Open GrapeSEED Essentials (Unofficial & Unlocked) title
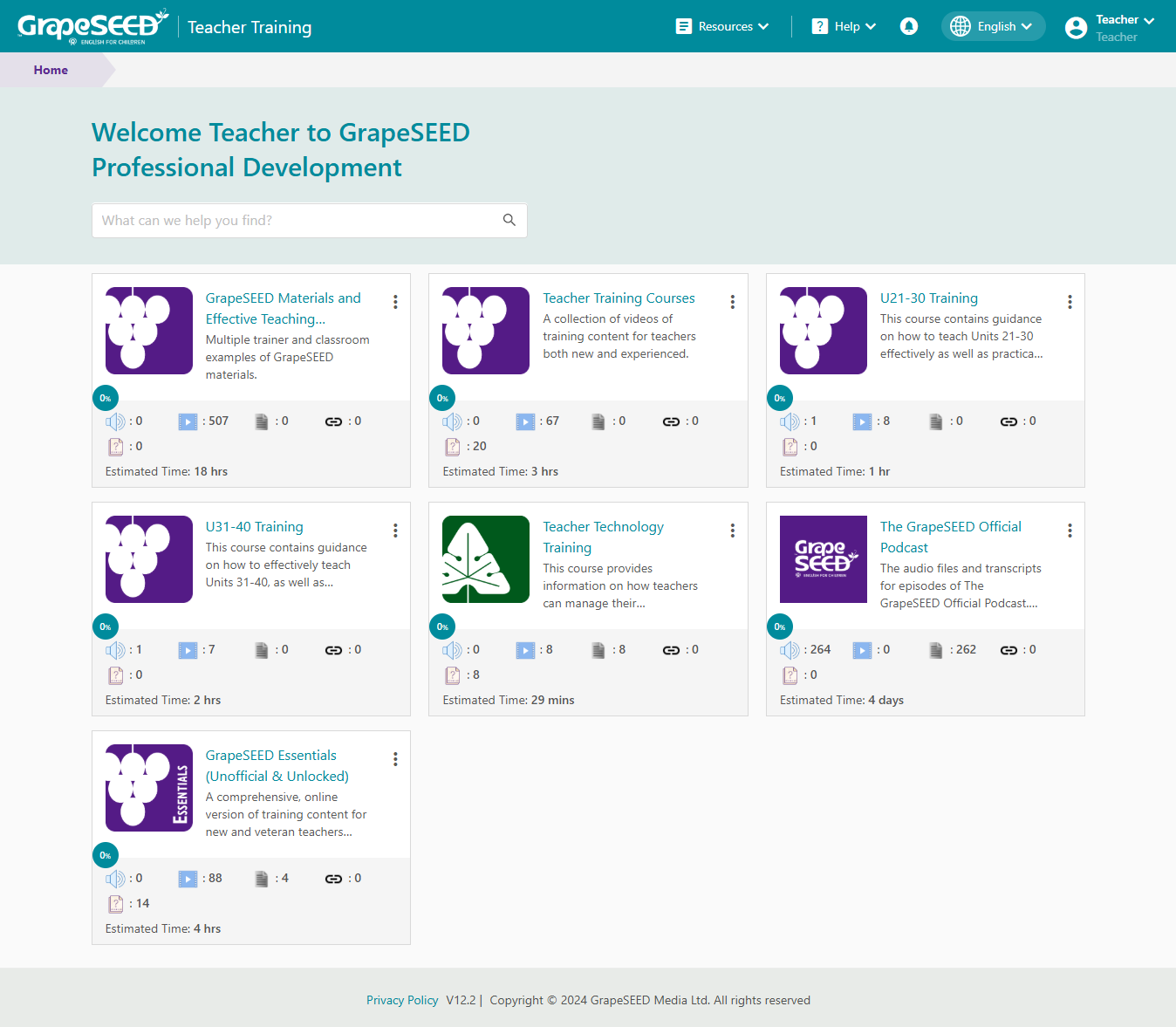 [x=277, y=766]
